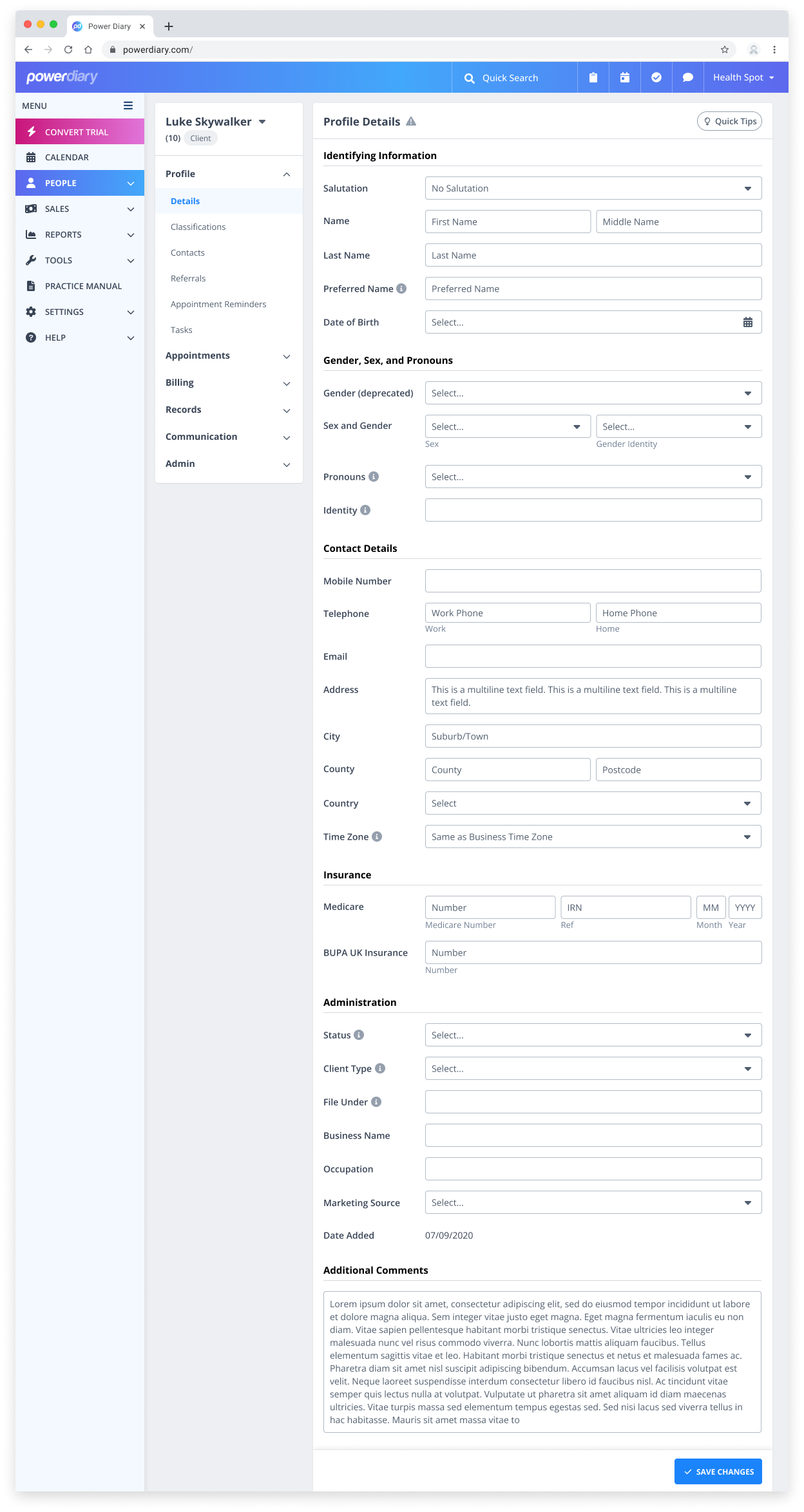Click the Mobile Number input field
The image size is (804, 1512).
pos(593,581)
